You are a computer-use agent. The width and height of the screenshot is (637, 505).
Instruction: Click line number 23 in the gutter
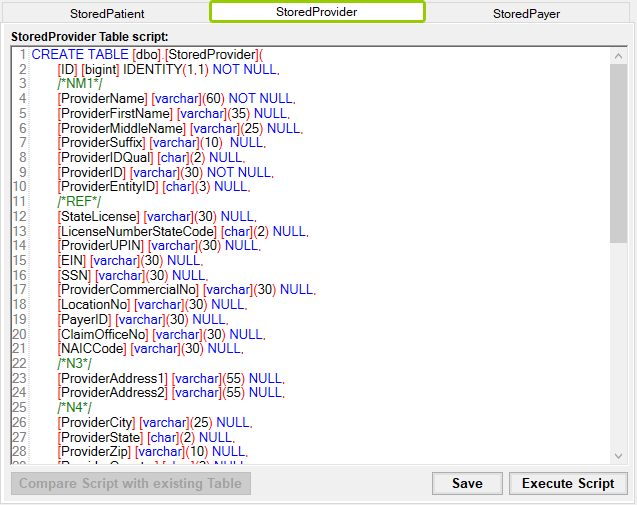(x=20, y=378)
